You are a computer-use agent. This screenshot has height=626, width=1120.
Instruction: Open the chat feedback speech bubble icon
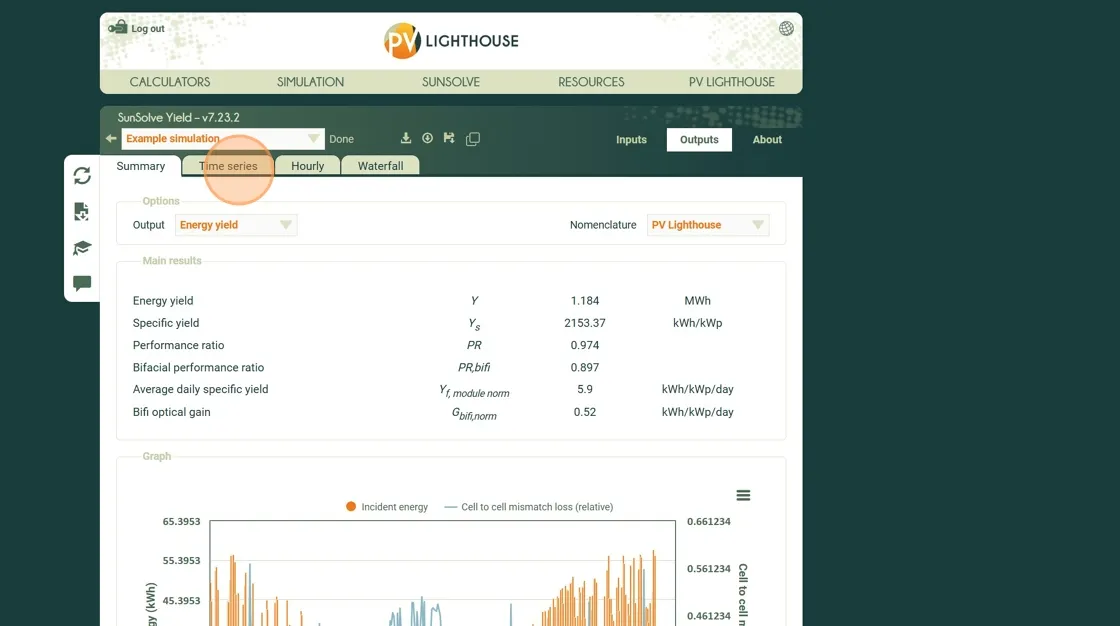(82, 283)
